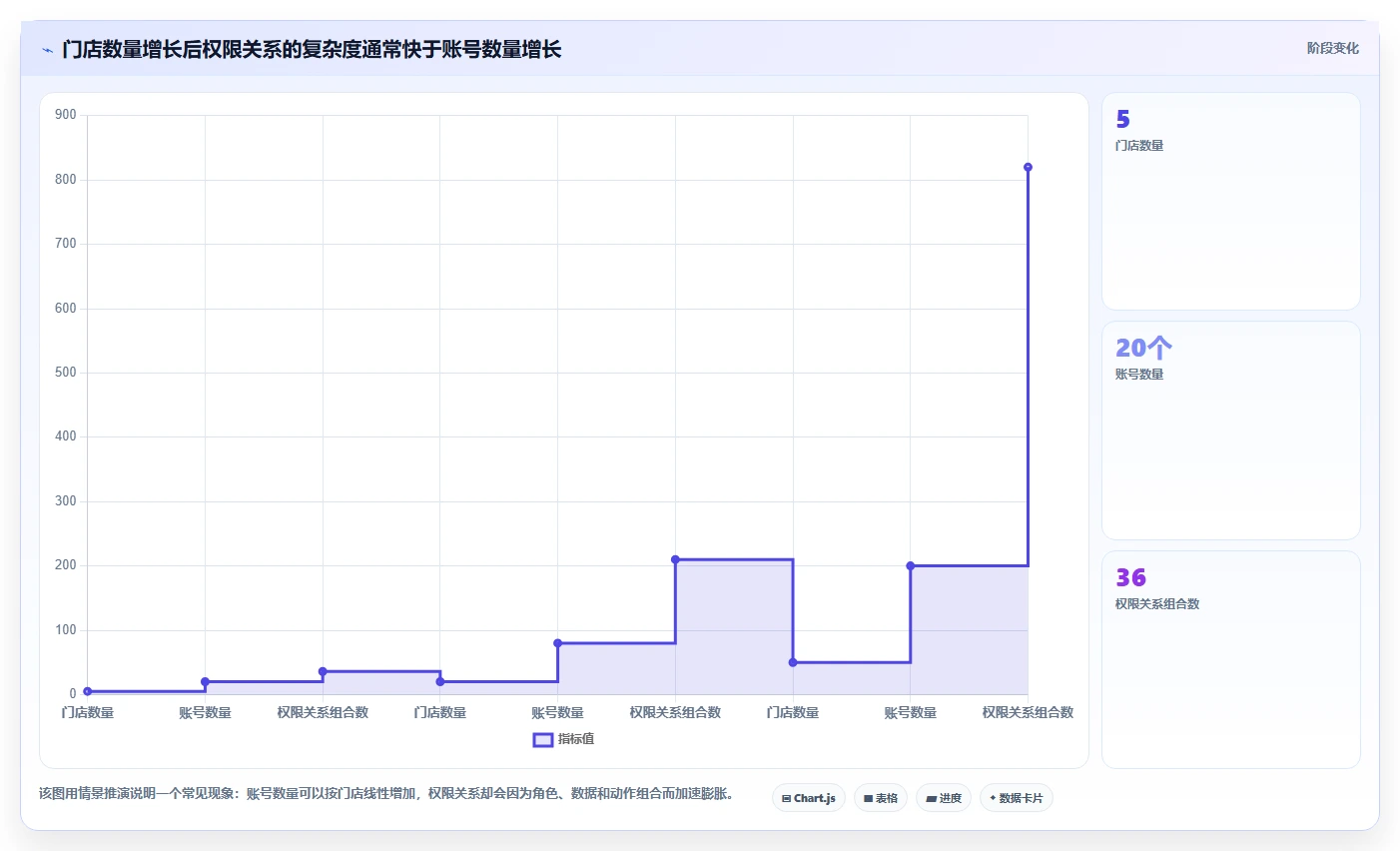The image size is (1400, 851).
Task: Open the KPI card showing 5
Action: [x=1231, y=202]
